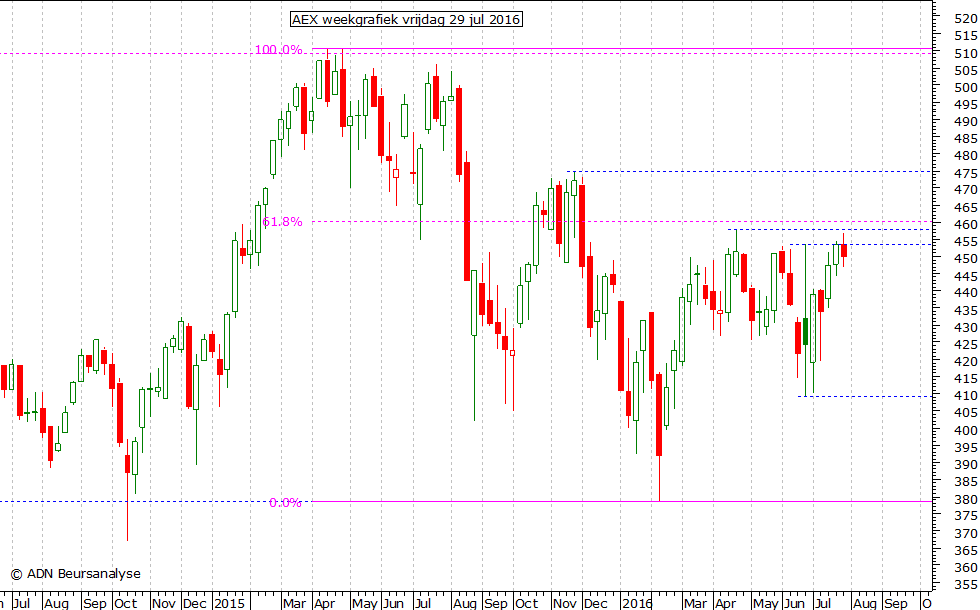The image size is (980, 610).
Task: Click the 375 price axis label
Action: pos(966,516)
